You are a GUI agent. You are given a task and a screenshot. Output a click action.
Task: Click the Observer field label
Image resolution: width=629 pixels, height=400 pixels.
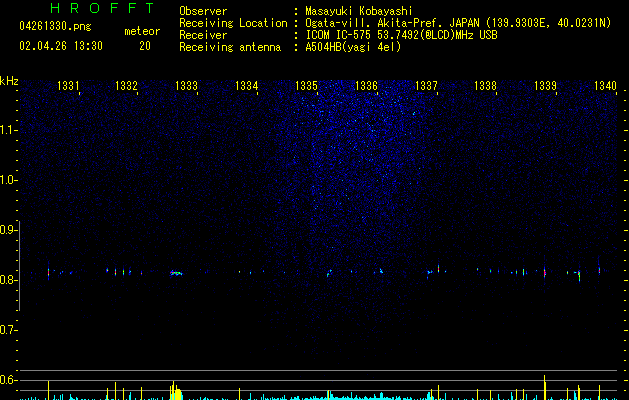(x=203, y=11)
